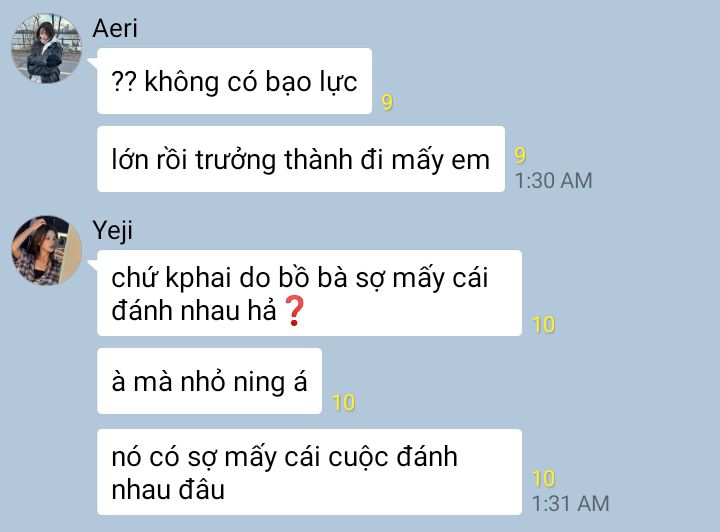This screenshot has width=720, height=532.
Task: Click the word 'ning' in Yeji's message
Action: click(259, 383)
